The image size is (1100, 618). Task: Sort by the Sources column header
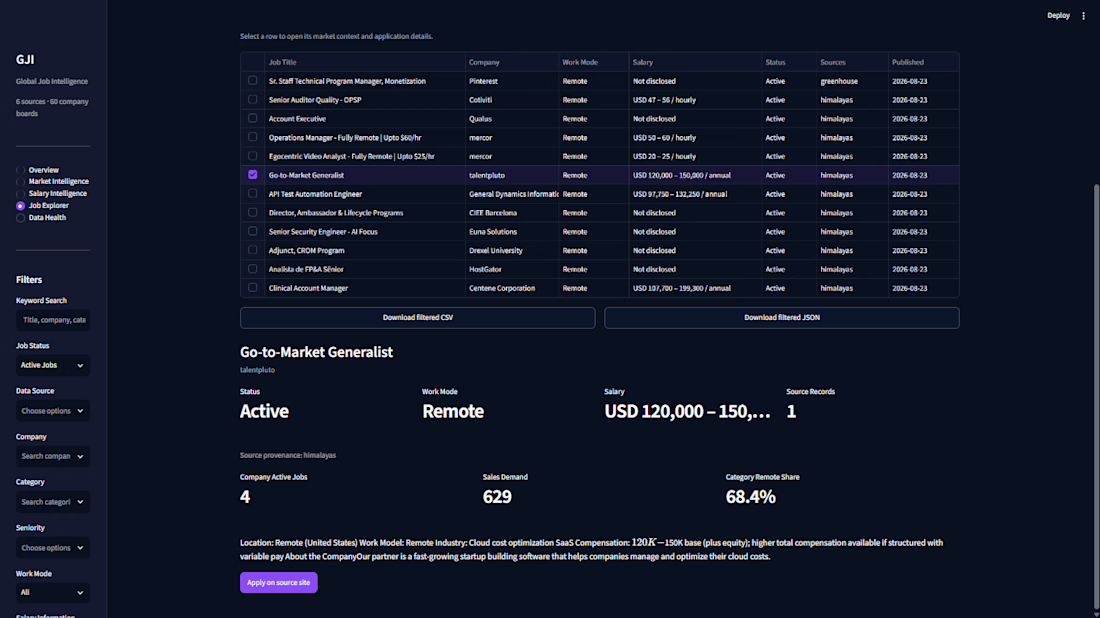coord(852,62)
